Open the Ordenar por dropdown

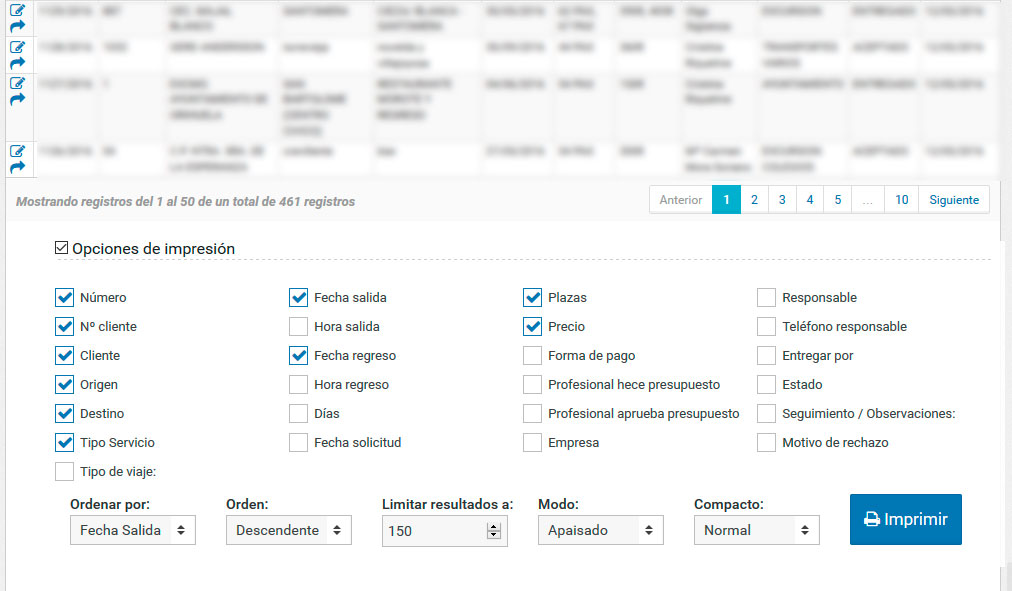click(x=133, y=530)
